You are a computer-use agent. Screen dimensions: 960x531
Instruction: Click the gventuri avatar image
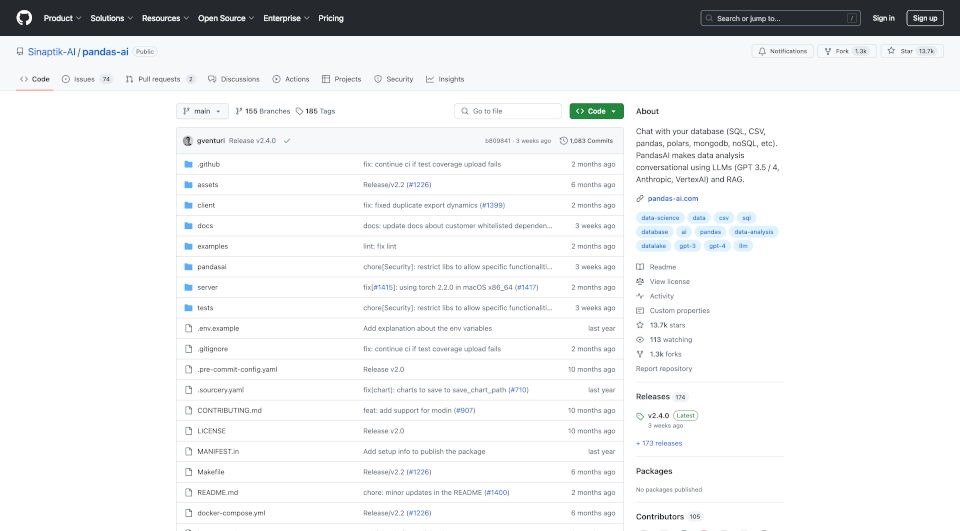pyautogui.click(x=188, y=141)
